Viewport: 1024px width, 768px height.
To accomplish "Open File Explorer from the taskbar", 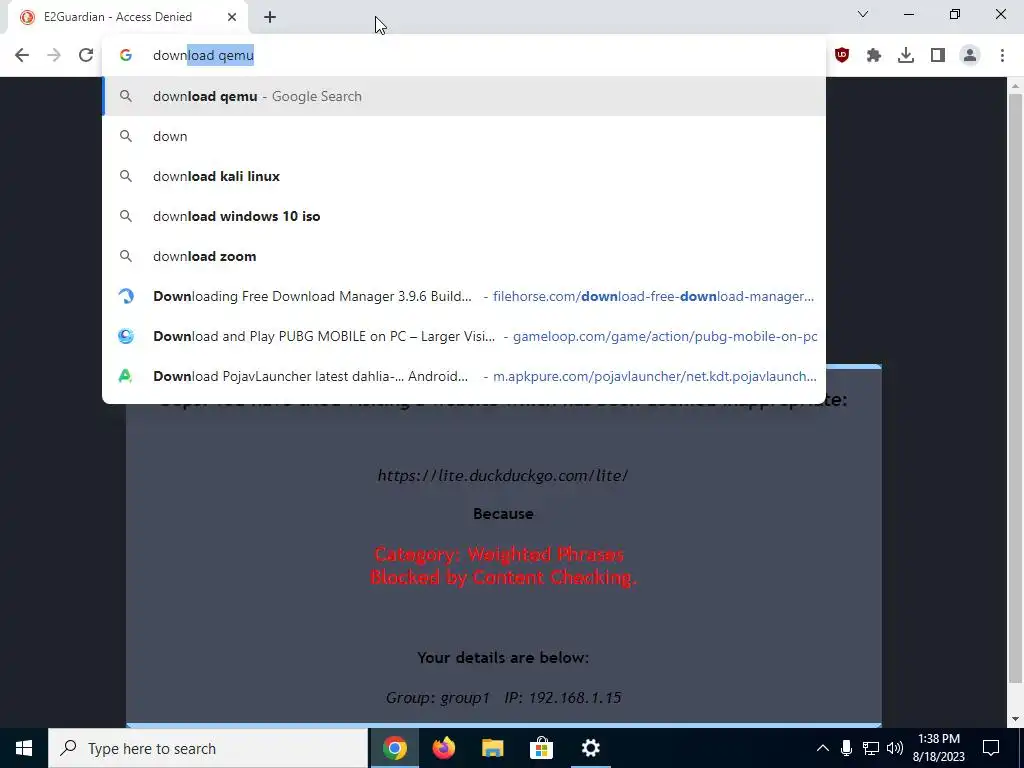I will click(x=492, y=748).
